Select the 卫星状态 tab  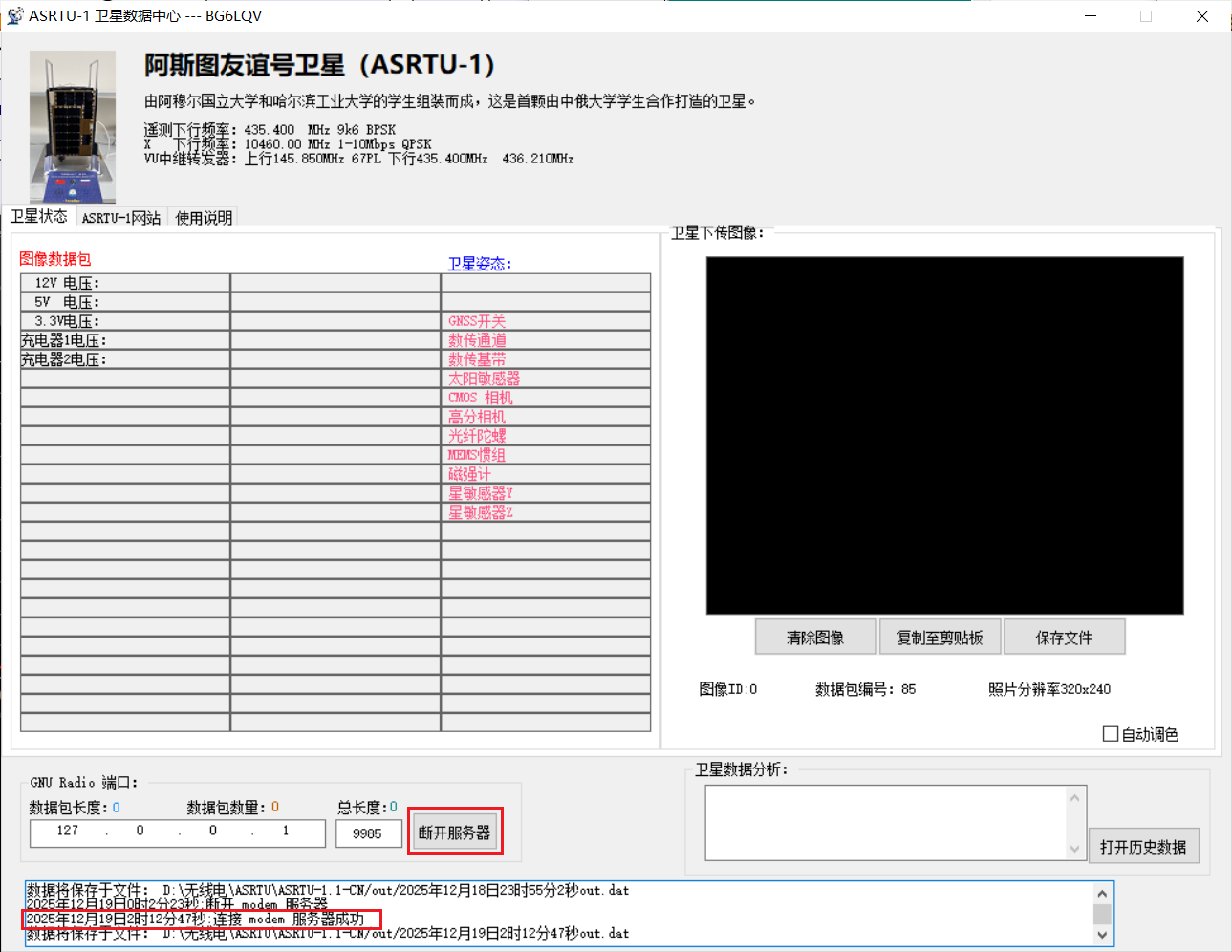[38, 217]
